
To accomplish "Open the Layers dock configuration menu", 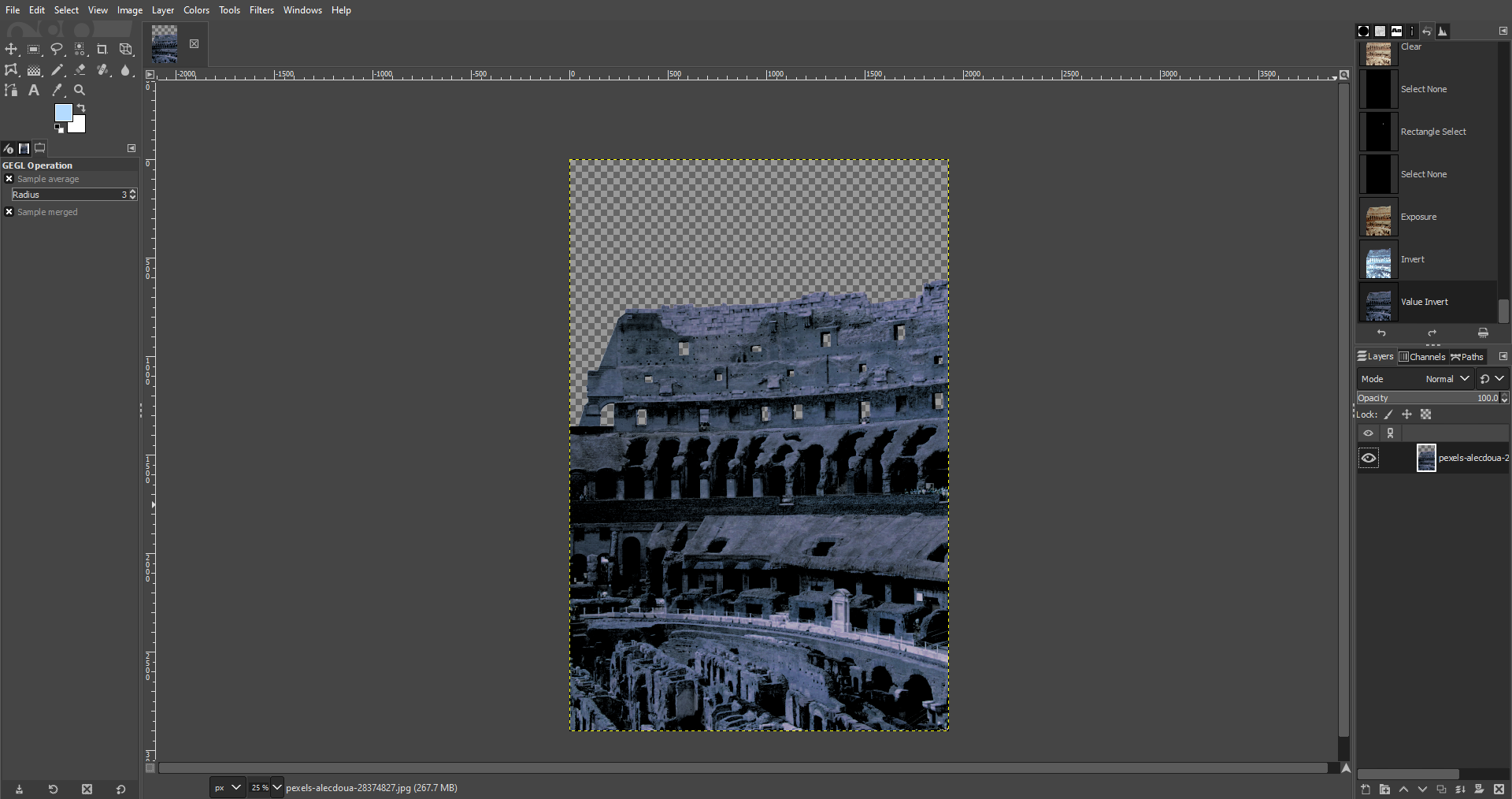I will pyautogui.click(x=1503, y=356).
